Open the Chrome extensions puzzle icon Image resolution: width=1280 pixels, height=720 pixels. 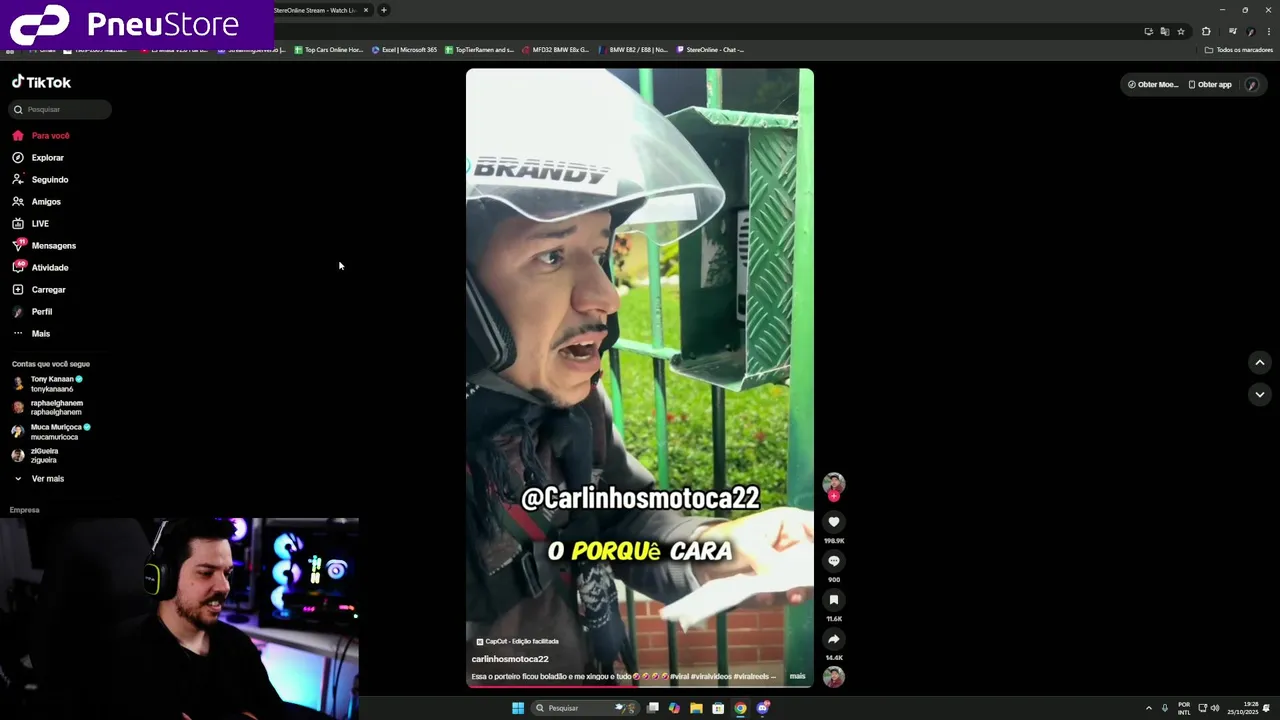tap(1206, 31)
